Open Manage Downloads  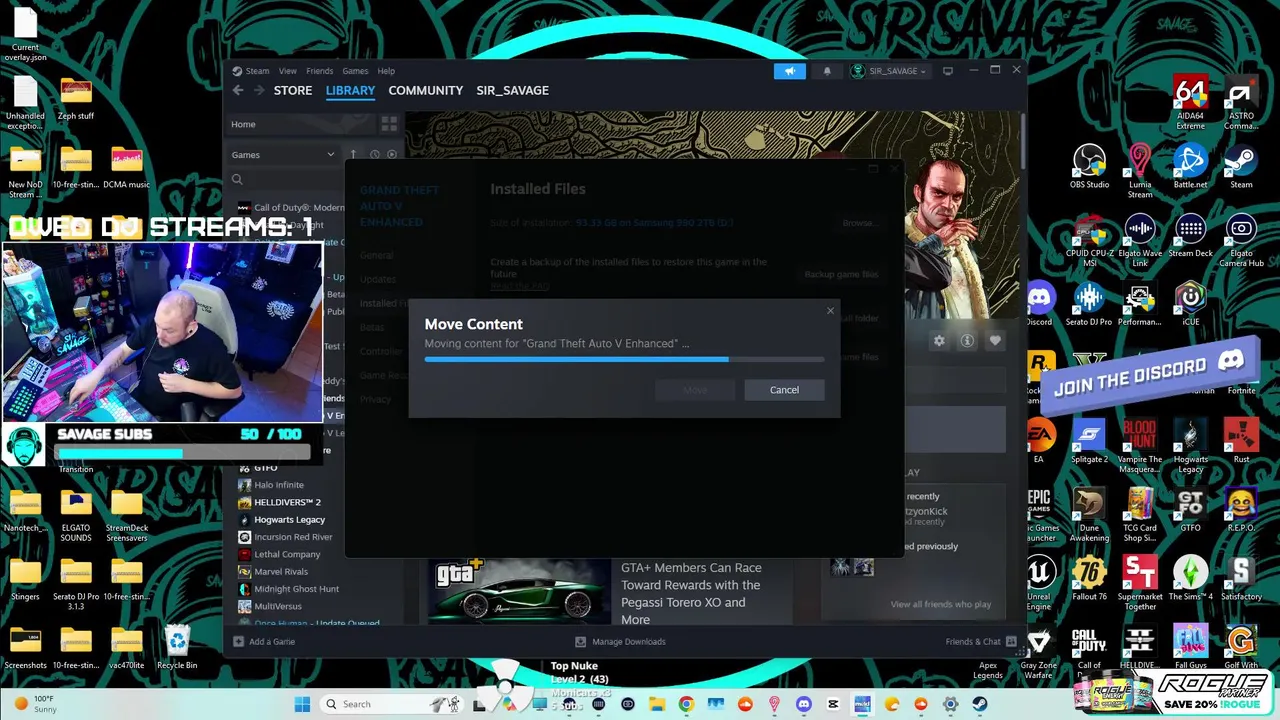click(x=620, y=642)
